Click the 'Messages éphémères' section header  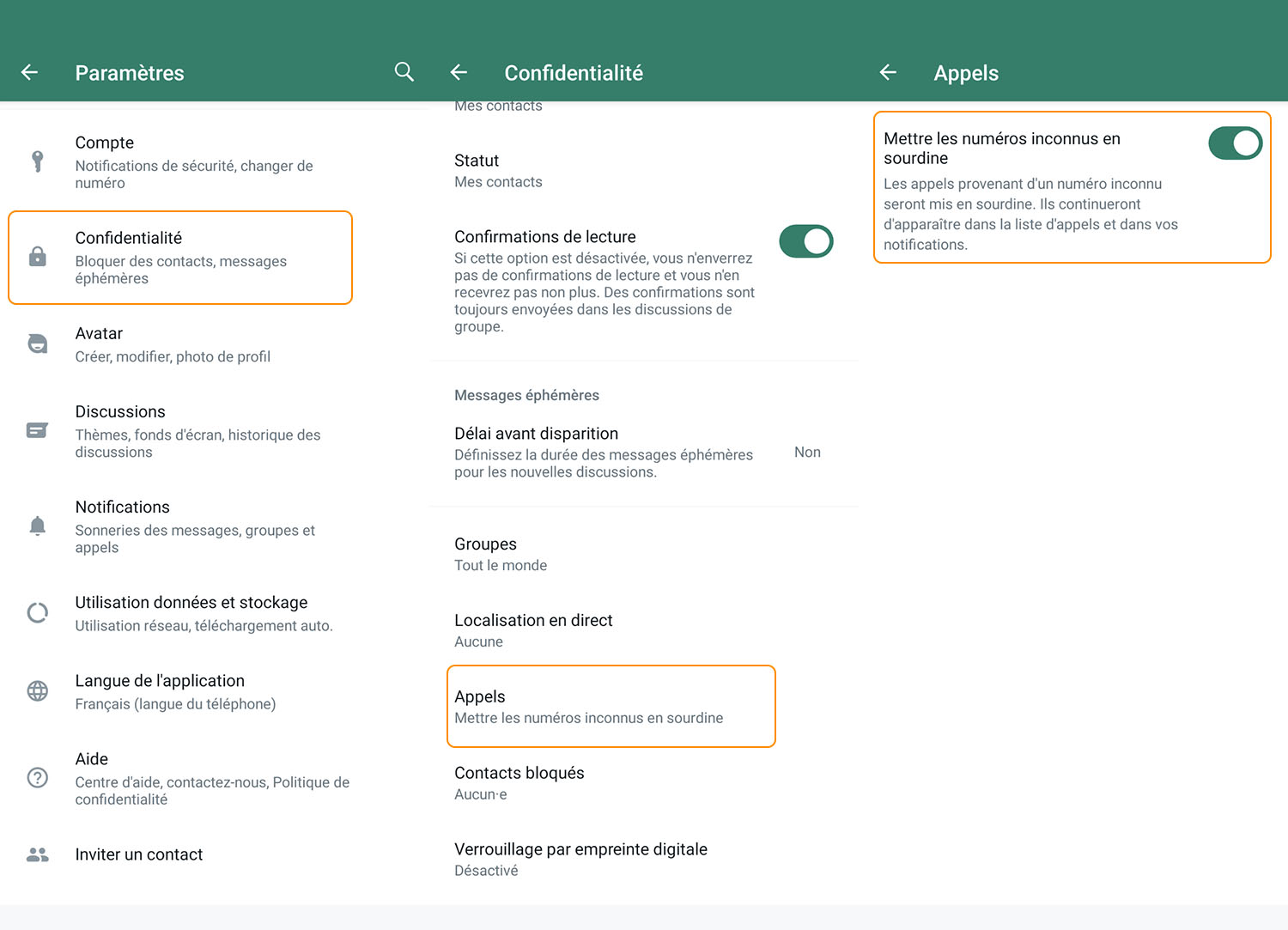[x=526, y=395]
